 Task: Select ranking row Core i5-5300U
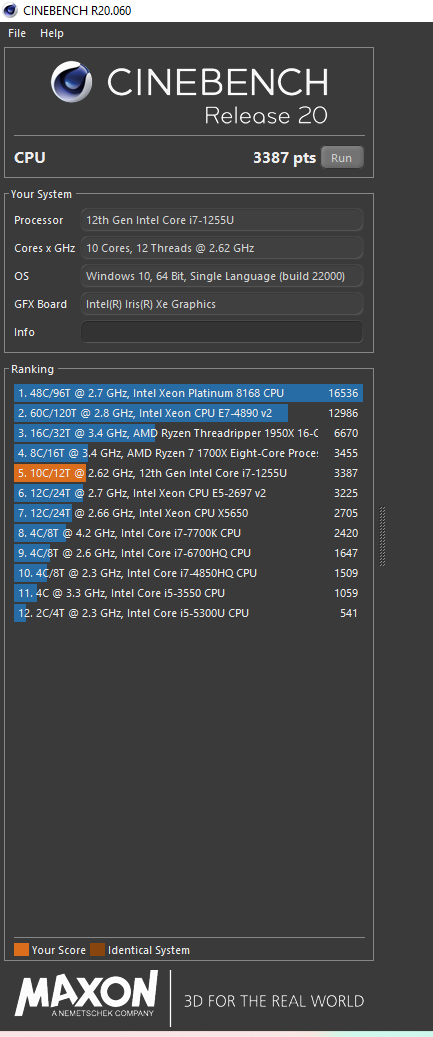point(188,613)
